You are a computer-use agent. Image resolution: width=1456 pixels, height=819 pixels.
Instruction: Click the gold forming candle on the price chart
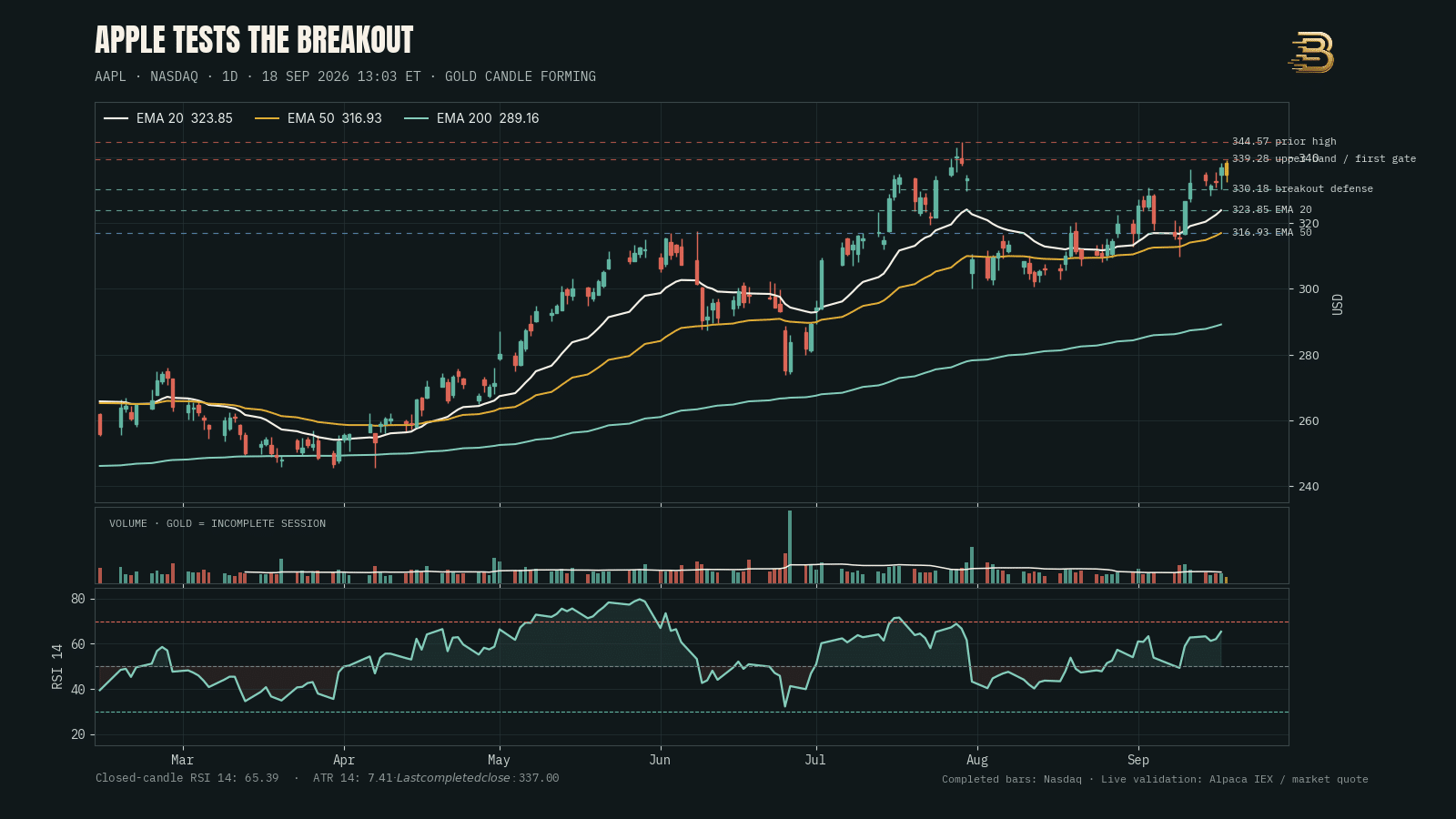click(x=1227, y=170)
